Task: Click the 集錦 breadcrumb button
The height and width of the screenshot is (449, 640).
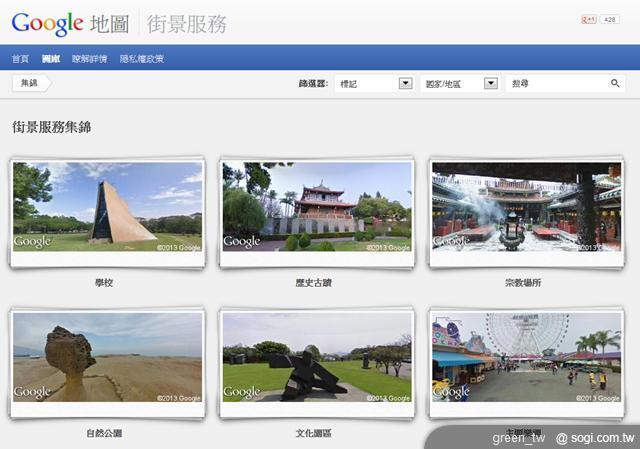Action: click(x=28, y=84)
